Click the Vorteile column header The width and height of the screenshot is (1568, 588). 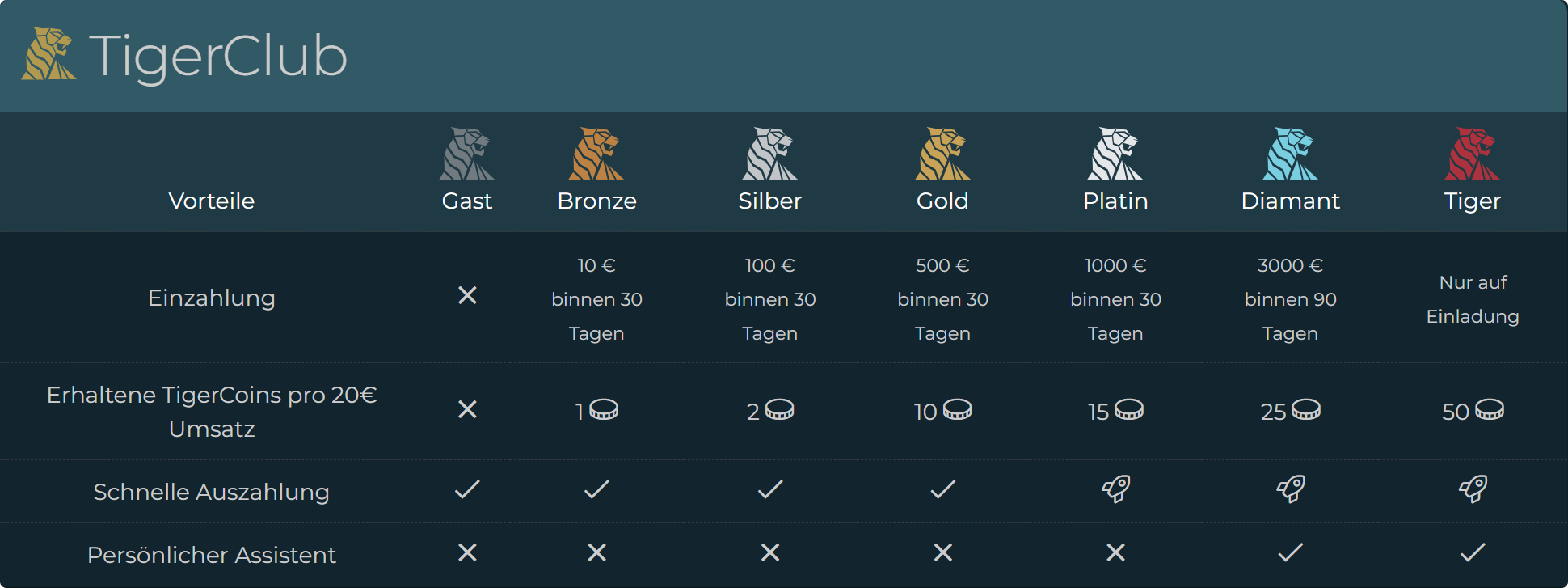212,201
